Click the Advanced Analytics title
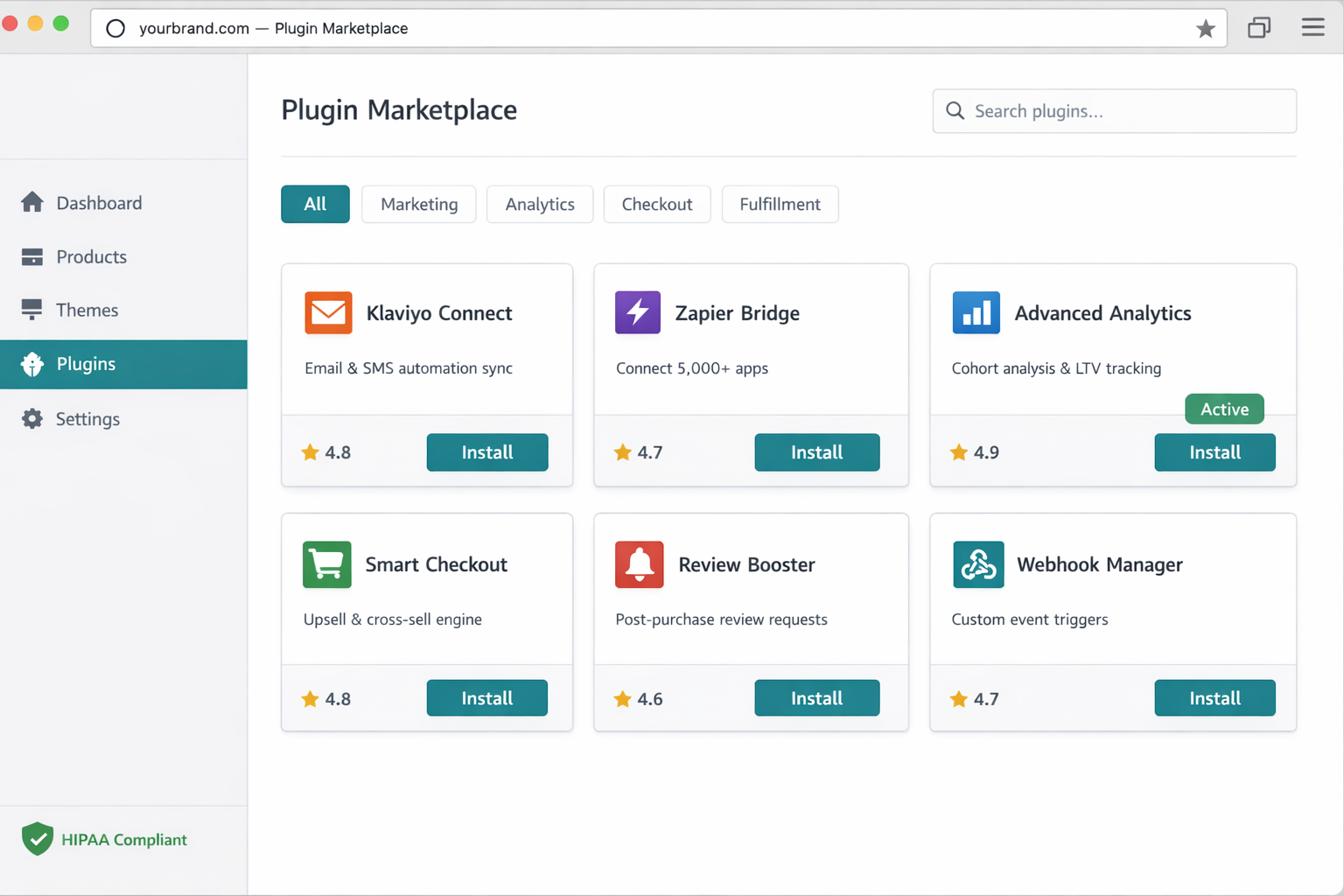The image size is (1344, 896). [1102, 313]
